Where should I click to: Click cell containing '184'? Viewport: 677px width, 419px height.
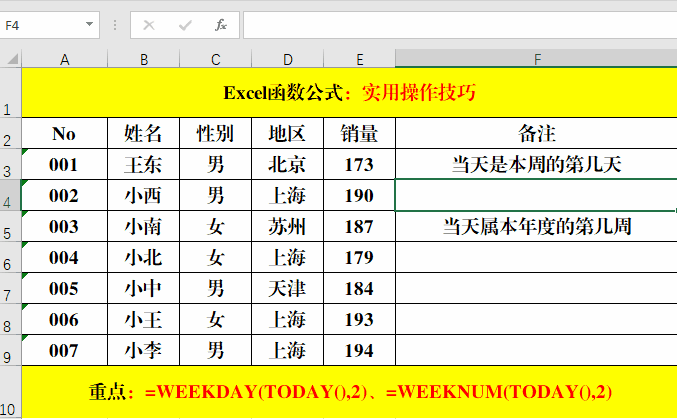tap(360, 288)
